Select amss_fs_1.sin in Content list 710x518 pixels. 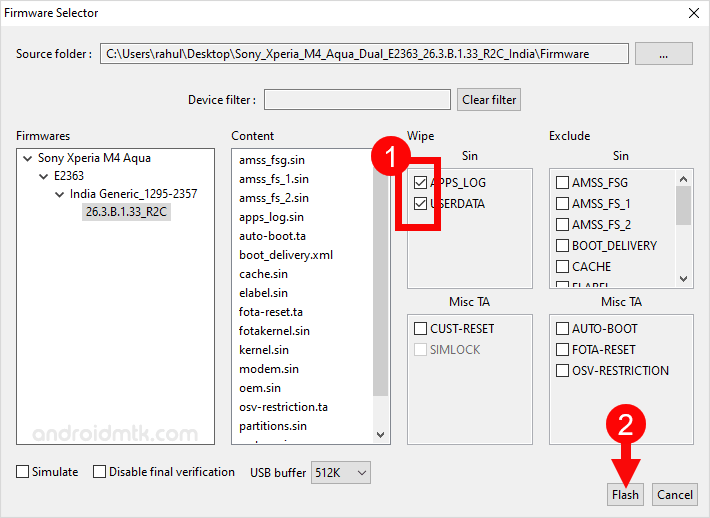coord(274,179)
